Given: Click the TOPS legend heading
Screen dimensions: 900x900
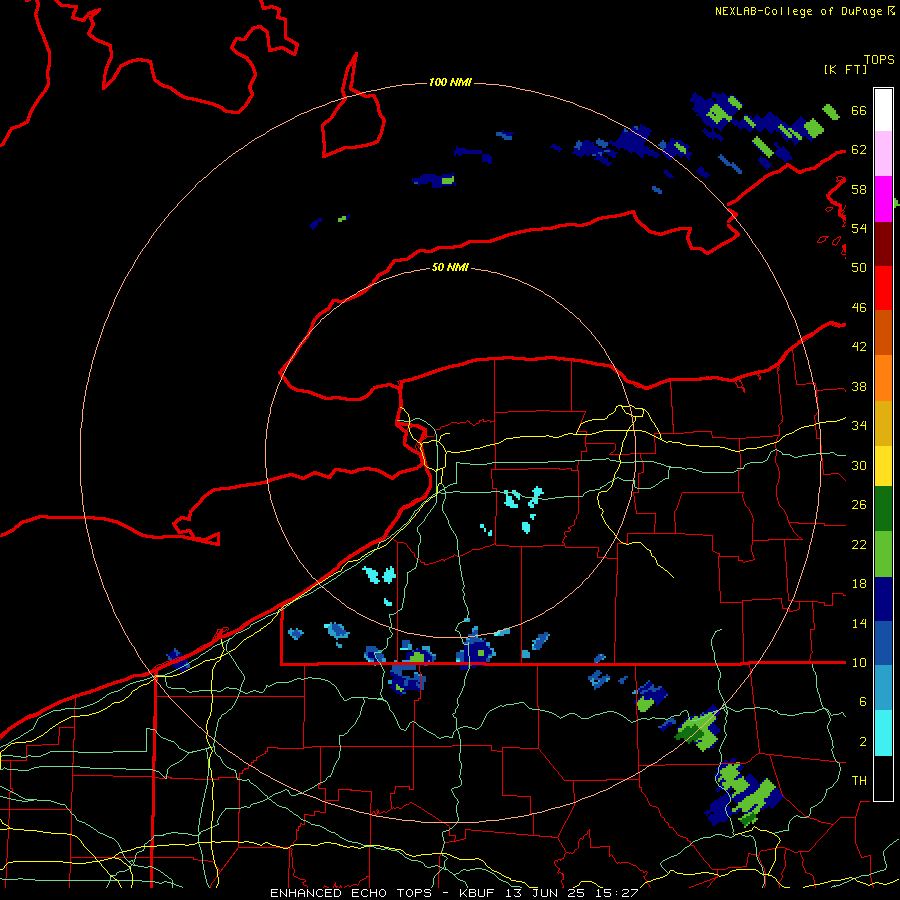Looking at the screenshot, I should click(879, 59).
